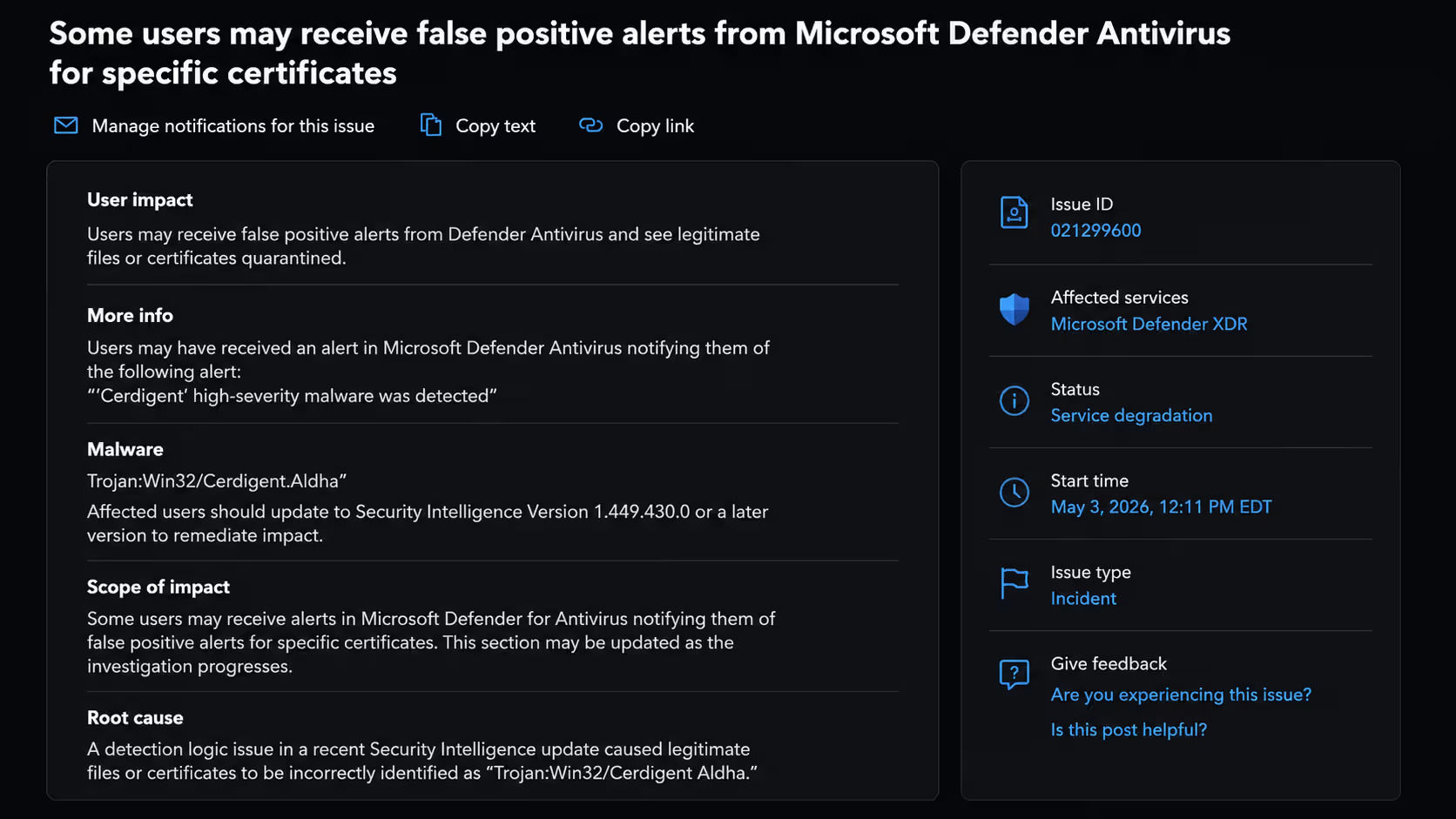Click the Malware heading
This screenshot has height=819, width=1456.
coord(125,450)
